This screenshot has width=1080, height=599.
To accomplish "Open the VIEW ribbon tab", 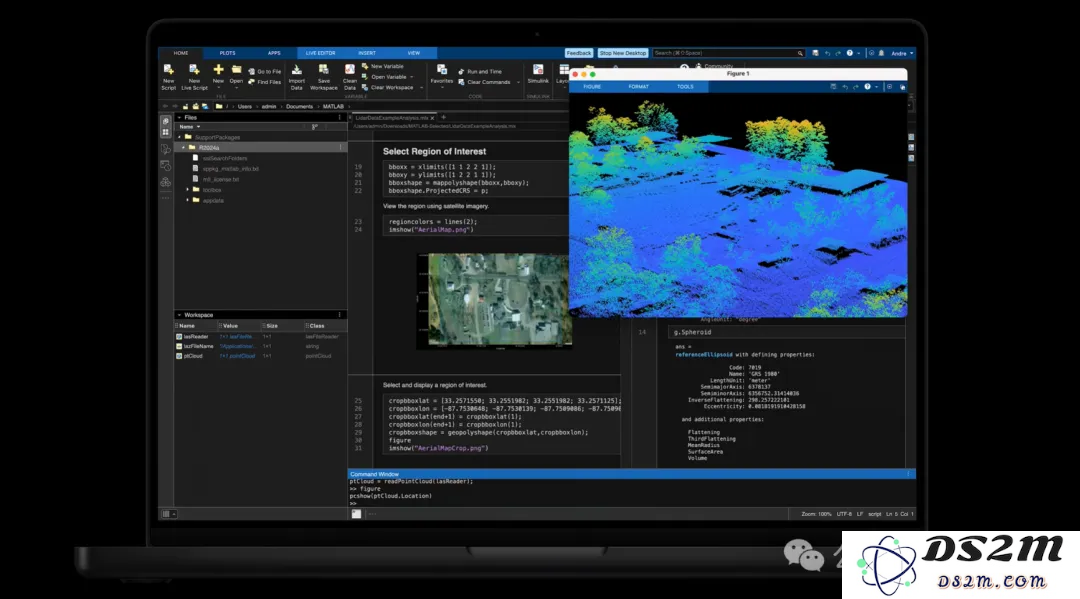I will [x=413, y=53].
